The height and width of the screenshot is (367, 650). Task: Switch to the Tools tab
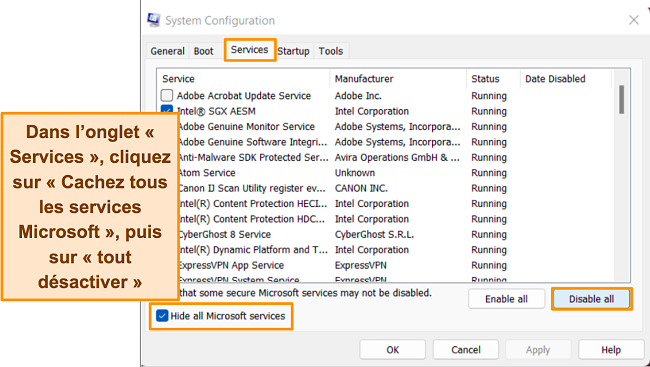pyautogui.click(x=331, y=51)
